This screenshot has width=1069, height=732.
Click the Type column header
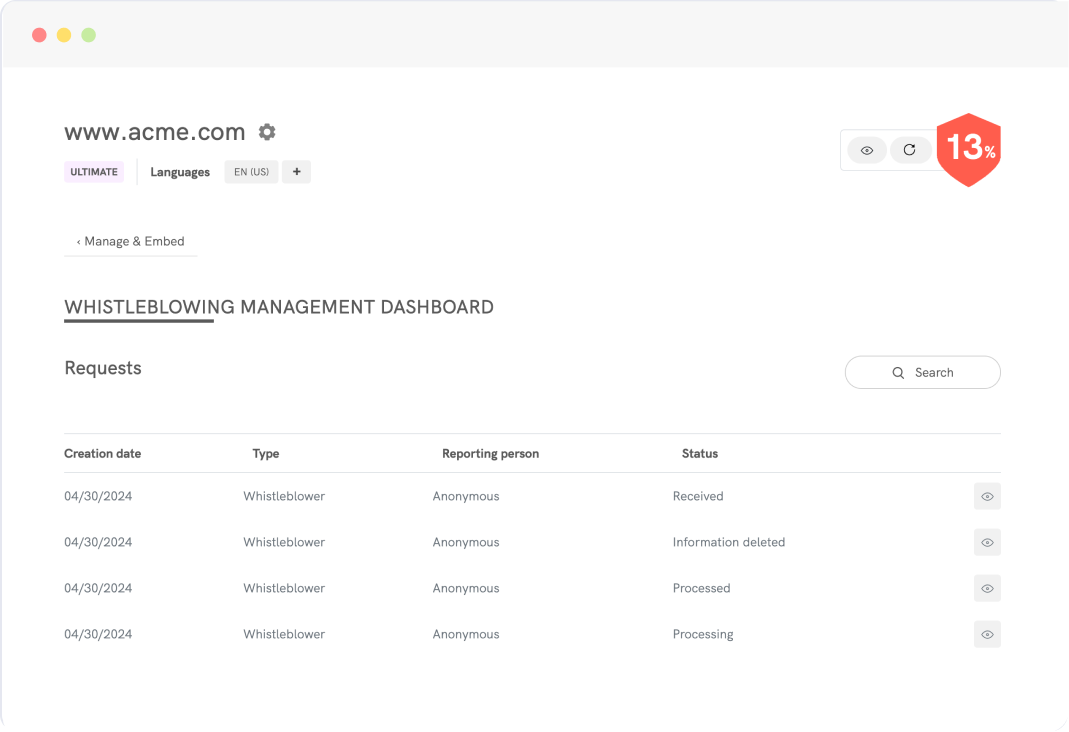pyautogui.click(x=266, y=453)
